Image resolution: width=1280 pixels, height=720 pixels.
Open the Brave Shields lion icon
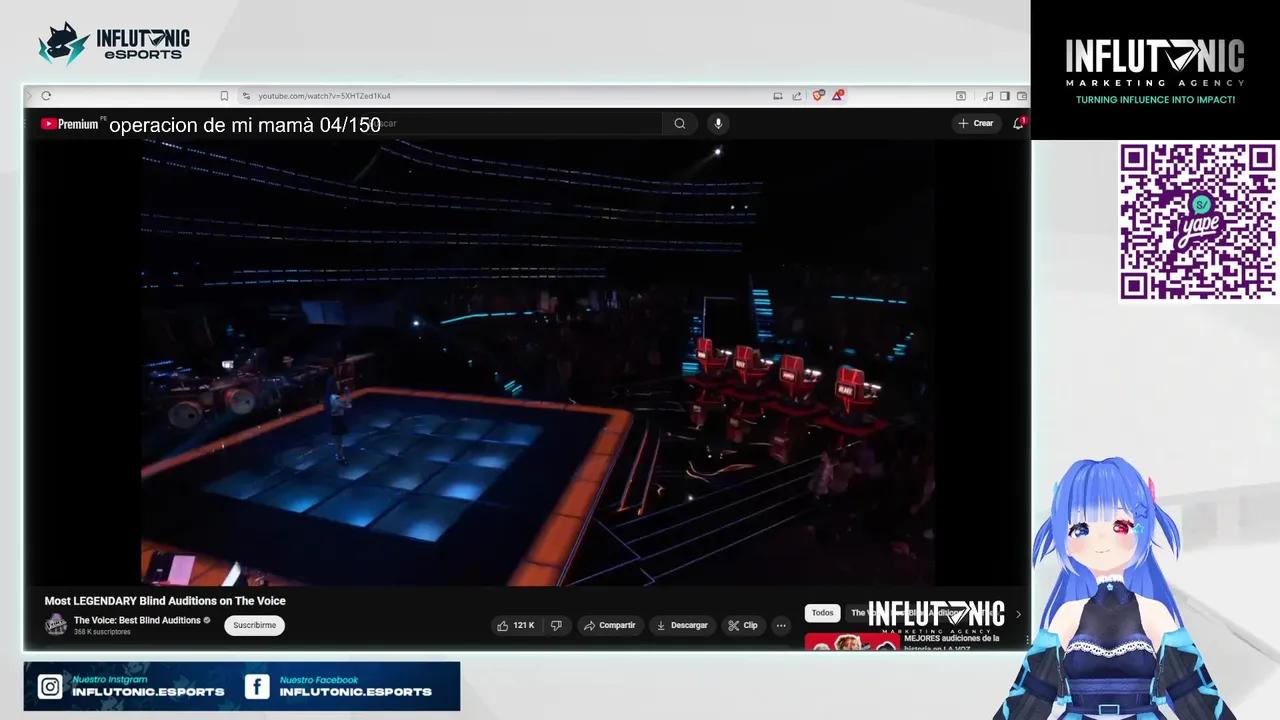click(818, 96)
